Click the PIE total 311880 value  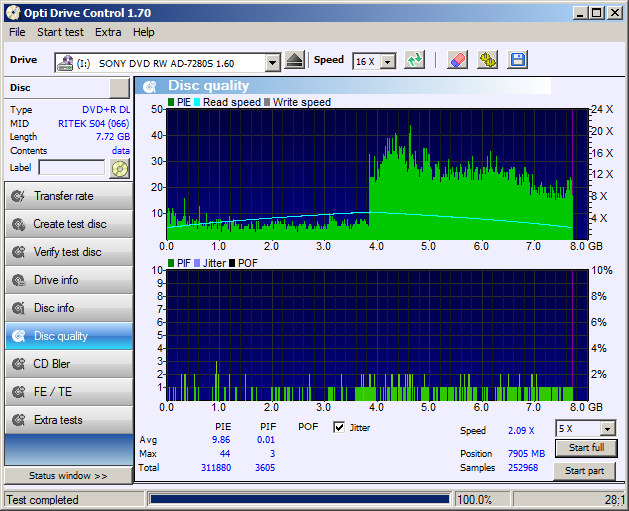click(x=216, y=468)
